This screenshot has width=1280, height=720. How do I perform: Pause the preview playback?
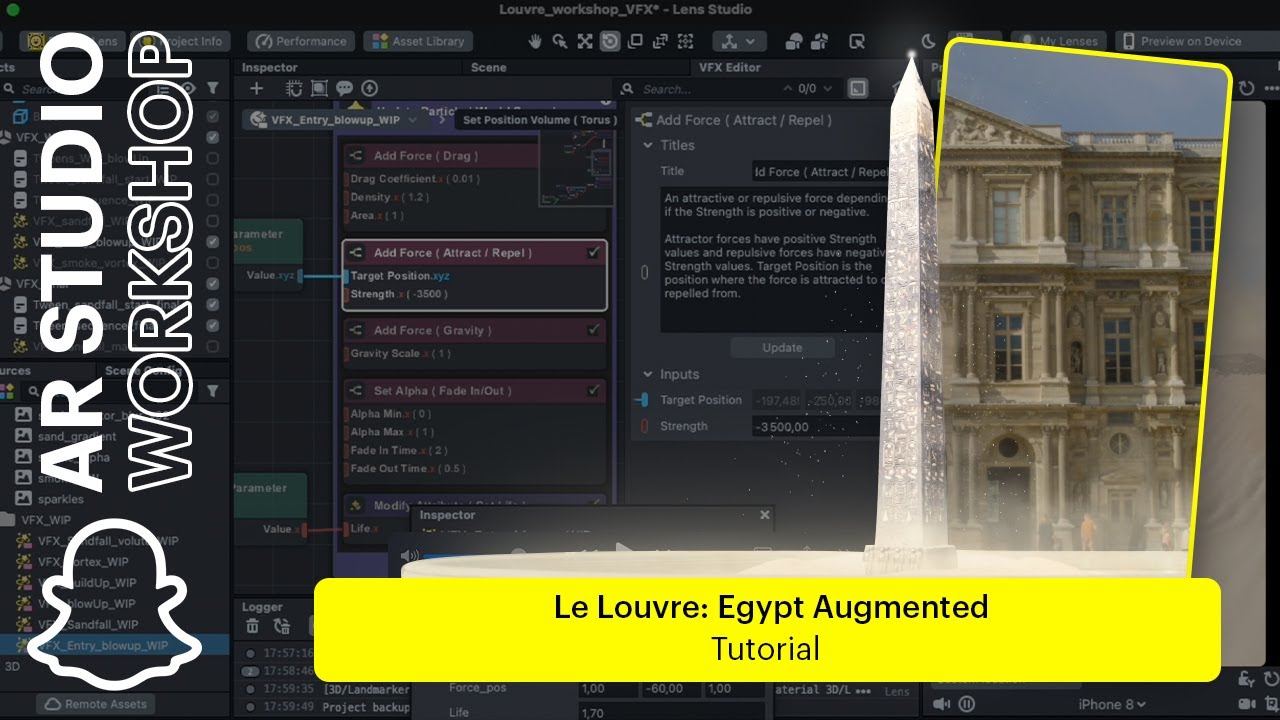click(x=966, y=704)
